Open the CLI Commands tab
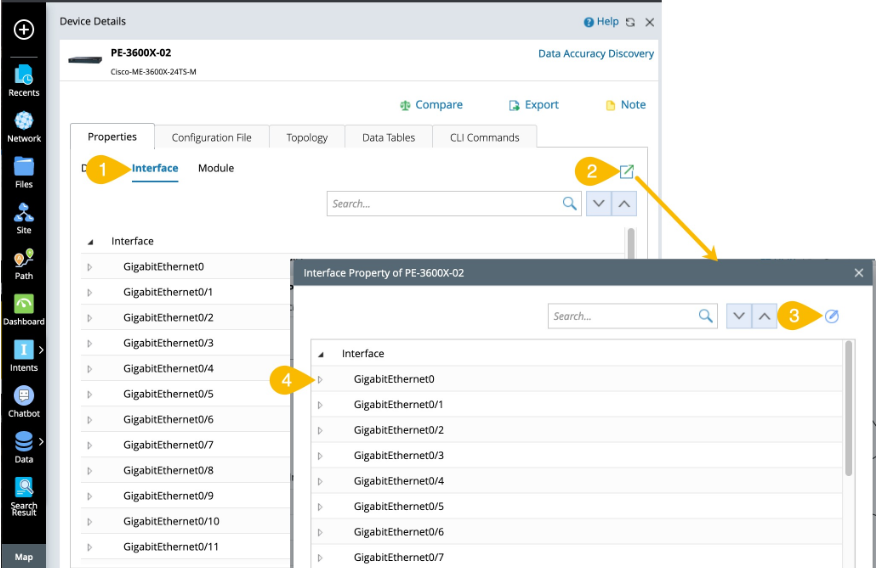This screenshot has height=568, width=879. point(484,137)
